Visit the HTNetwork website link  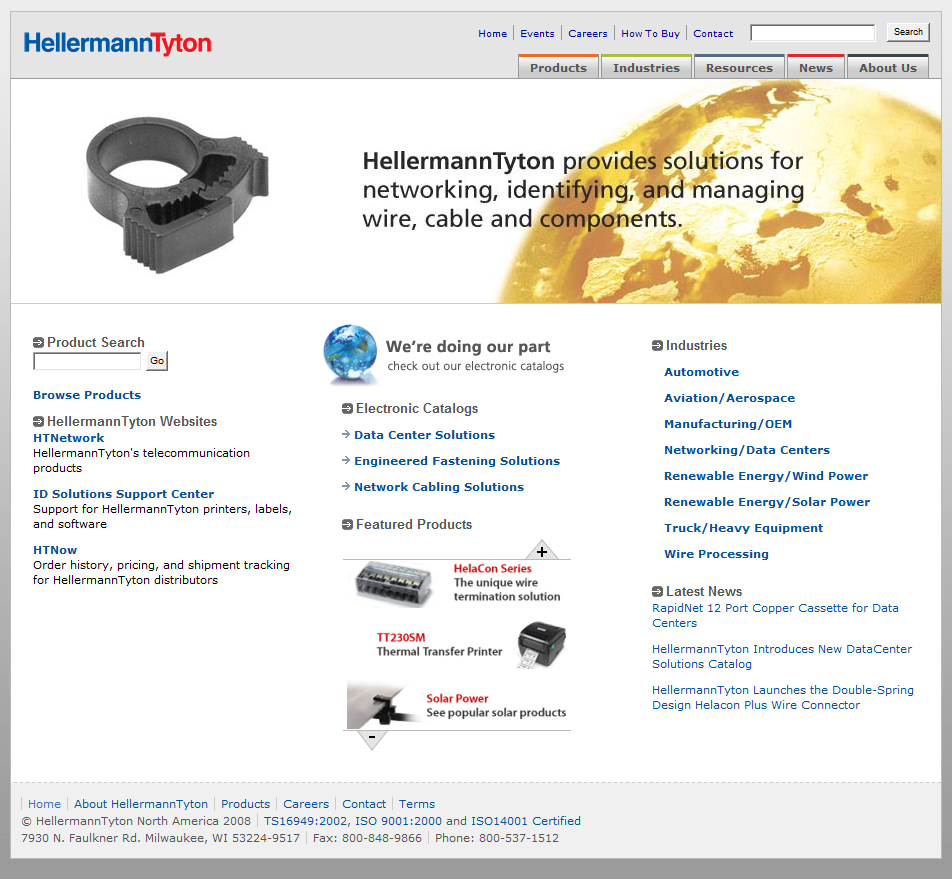(69, 438)
